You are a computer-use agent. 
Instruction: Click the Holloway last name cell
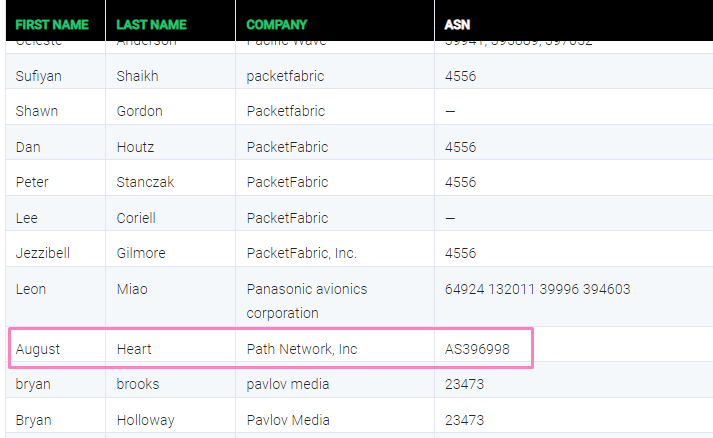(x=145, y=420)
